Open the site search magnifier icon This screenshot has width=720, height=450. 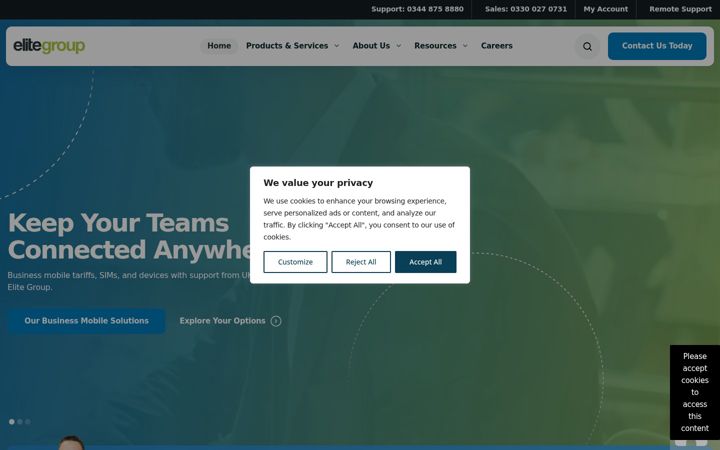click(x=587, y=46)
